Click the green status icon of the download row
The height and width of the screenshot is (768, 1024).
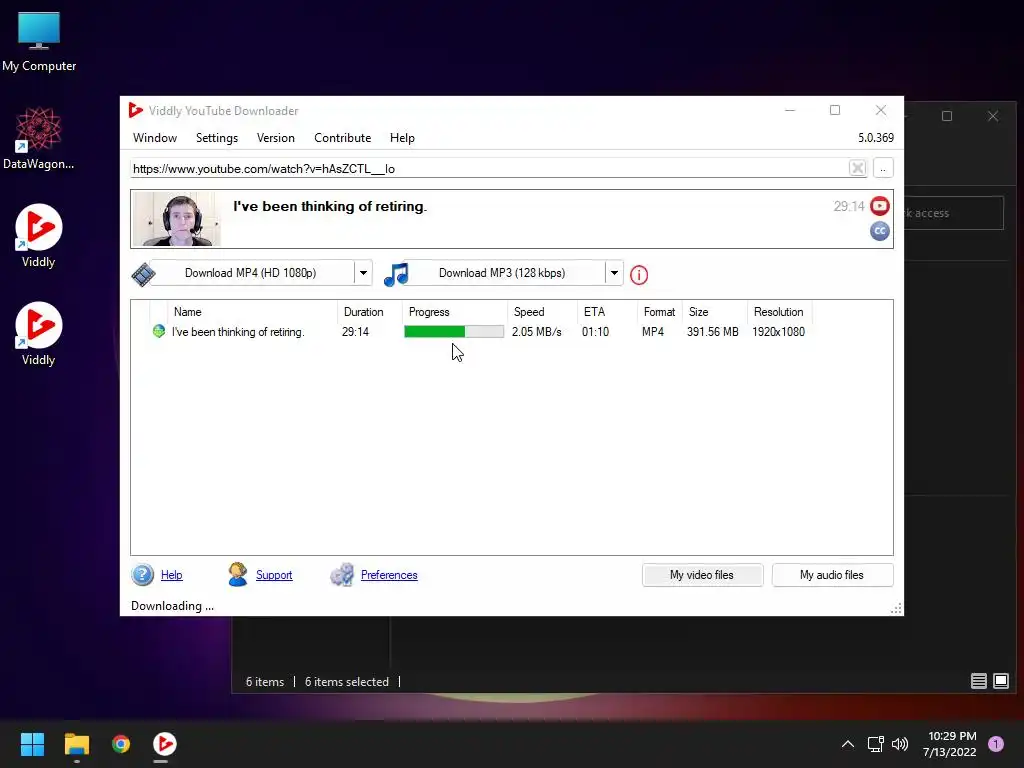pyautogui.click(x=159, y=331)
